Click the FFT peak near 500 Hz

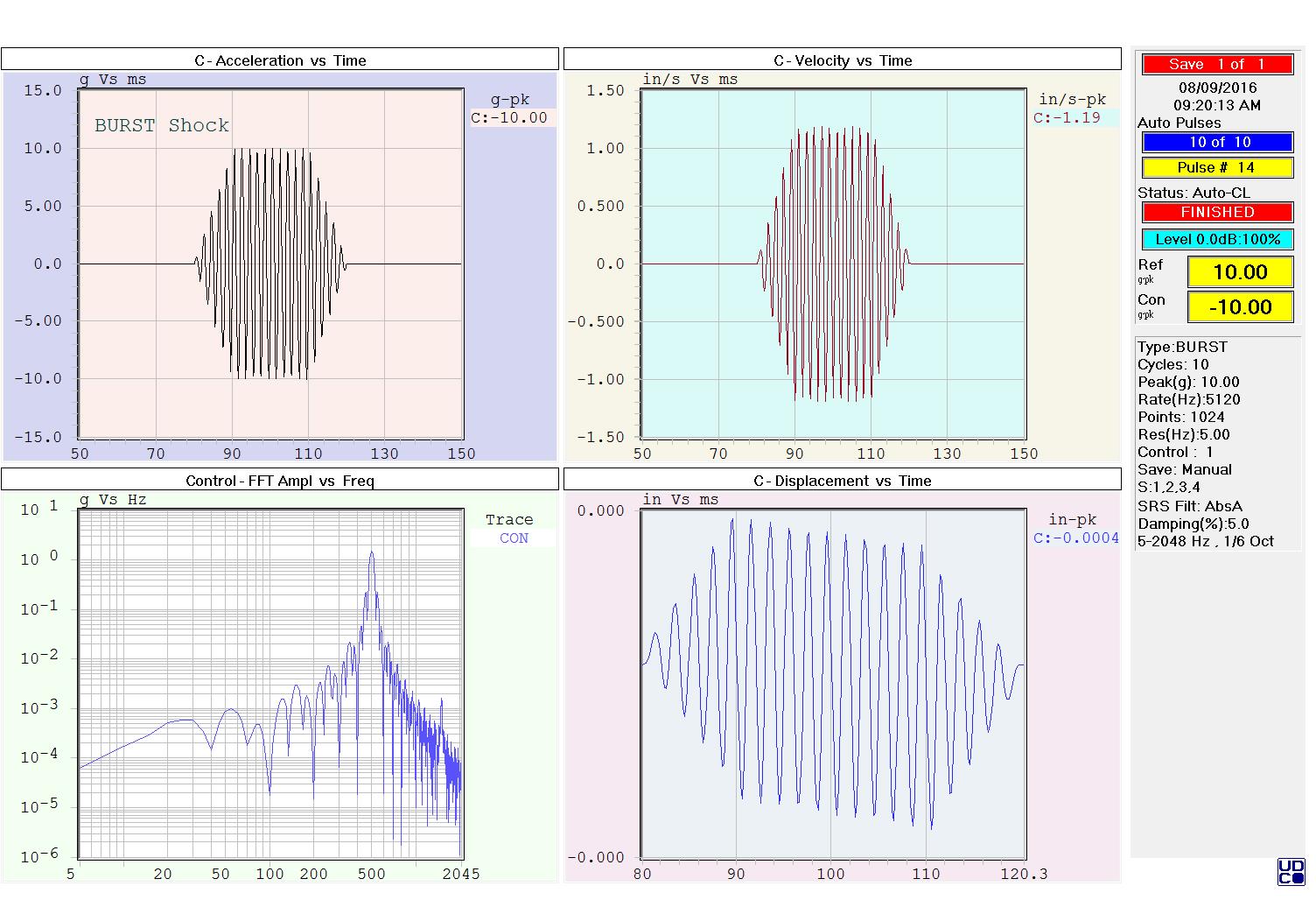tap(372, 553)
